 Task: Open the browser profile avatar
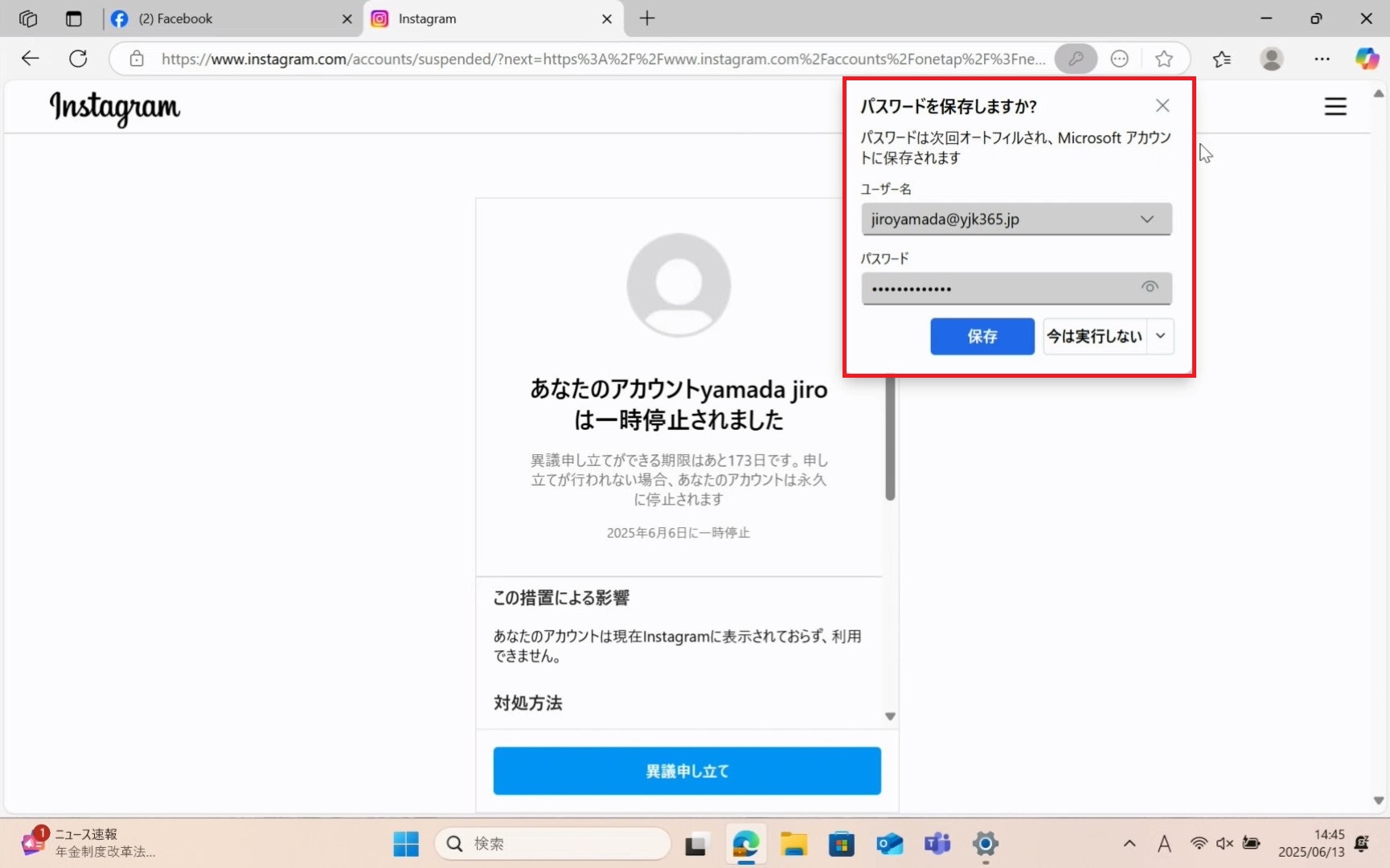click(1271, 59)
